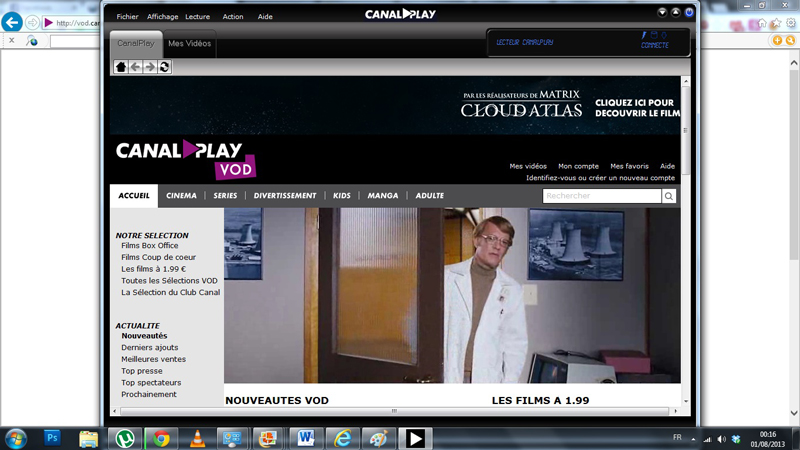The width and height of the screenshot is (800, 450).
Task: Open the Nouveautés link
Action: [x=144, y=336]
